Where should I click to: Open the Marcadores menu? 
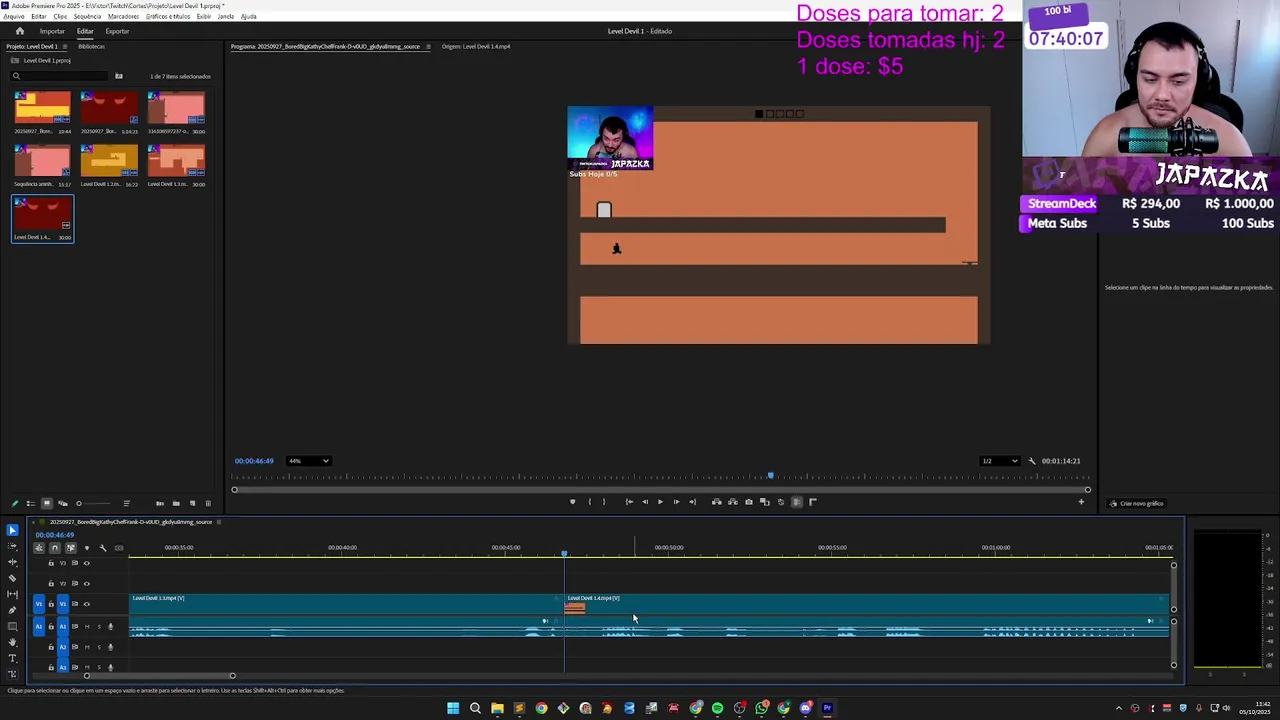123,17
